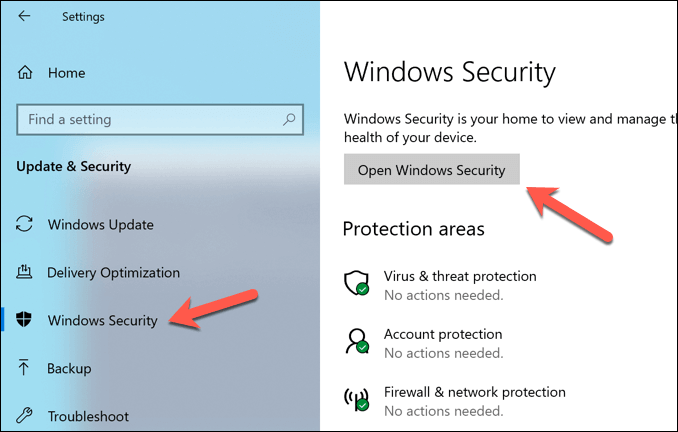Click the Account protection person icon
Image resolution: width=678 pixels, height=432 pixels.
click(357, 341)
